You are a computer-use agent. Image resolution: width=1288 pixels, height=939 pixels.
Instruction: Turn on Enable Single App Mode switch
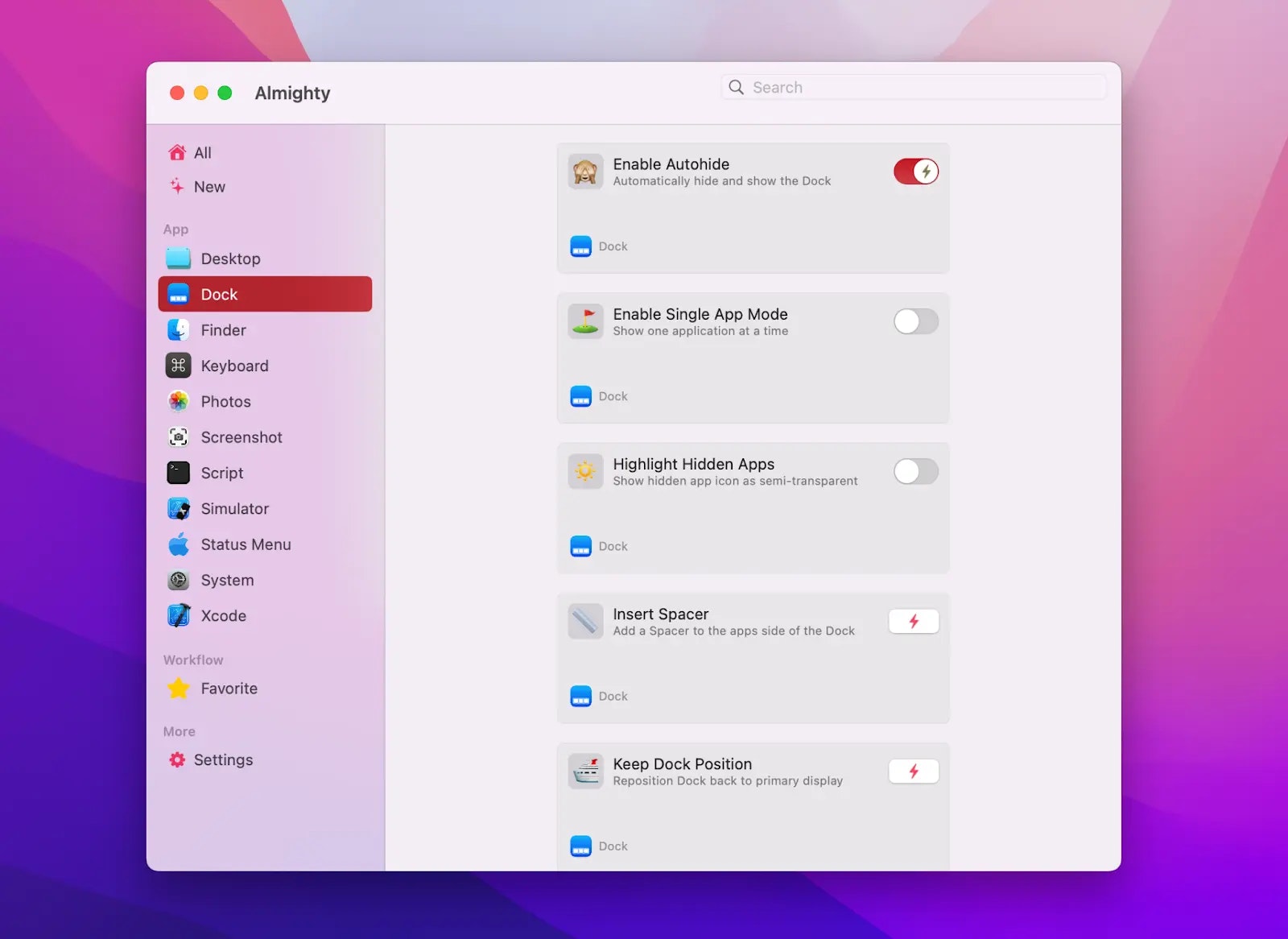pos(916,321)
